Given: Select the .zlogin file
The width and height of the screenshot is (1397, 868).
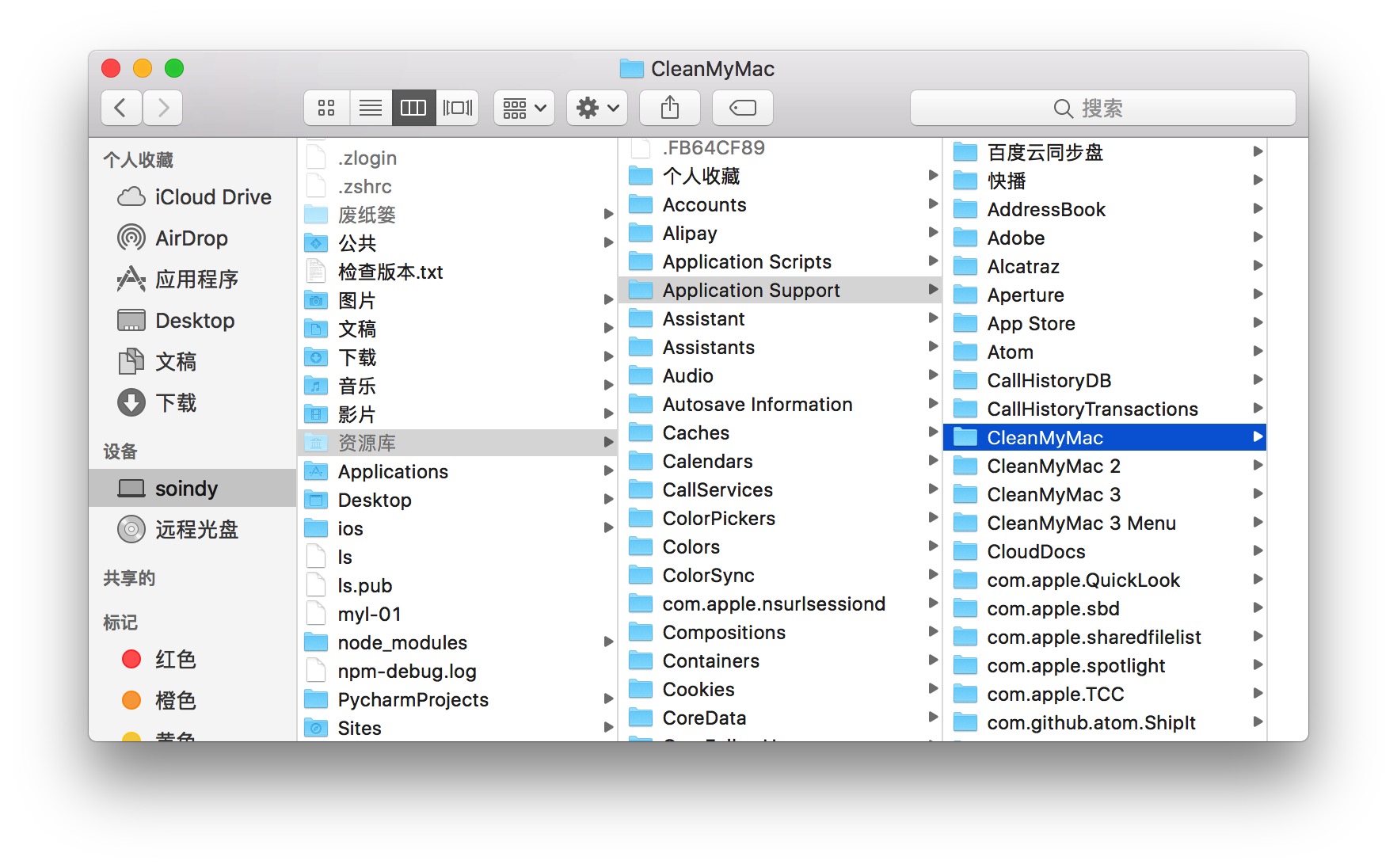Looking at the screenshot, I should point(458,158).
